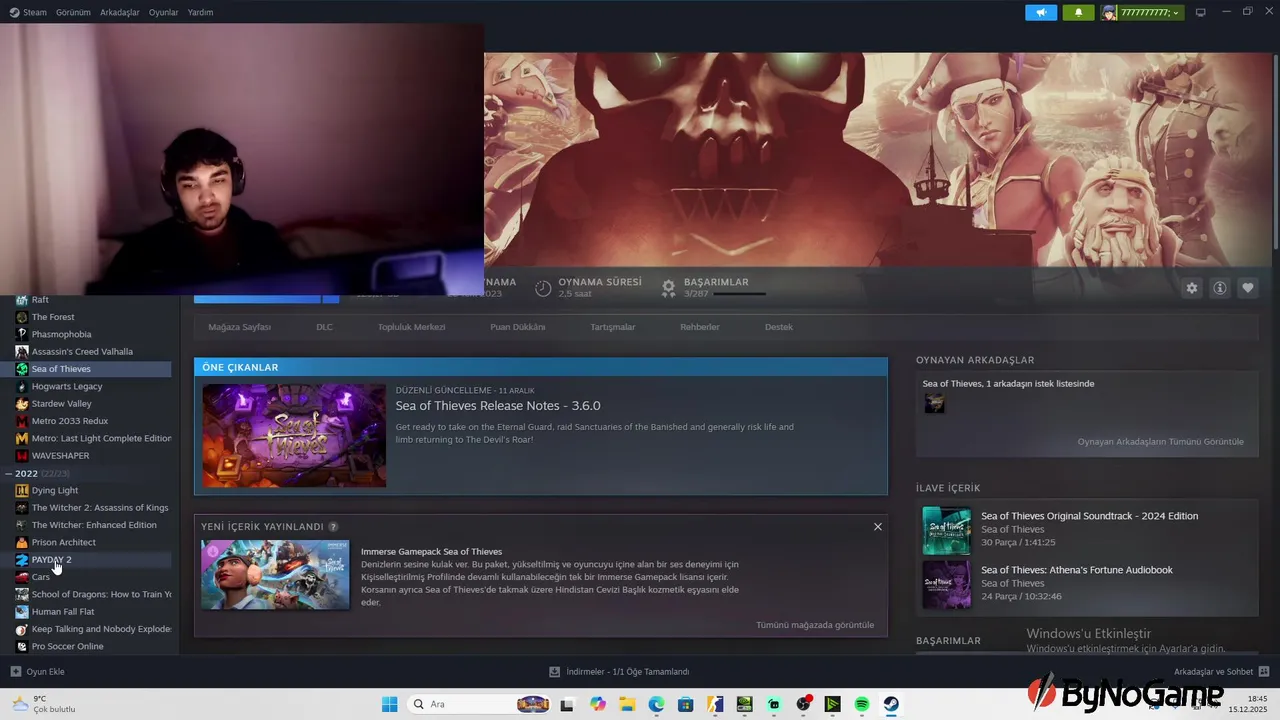Viewport: 1280px width, 720px height.
Task: Click the friend avatar under Oynayan Arkadaşlar
Action: tap(934, 403)
